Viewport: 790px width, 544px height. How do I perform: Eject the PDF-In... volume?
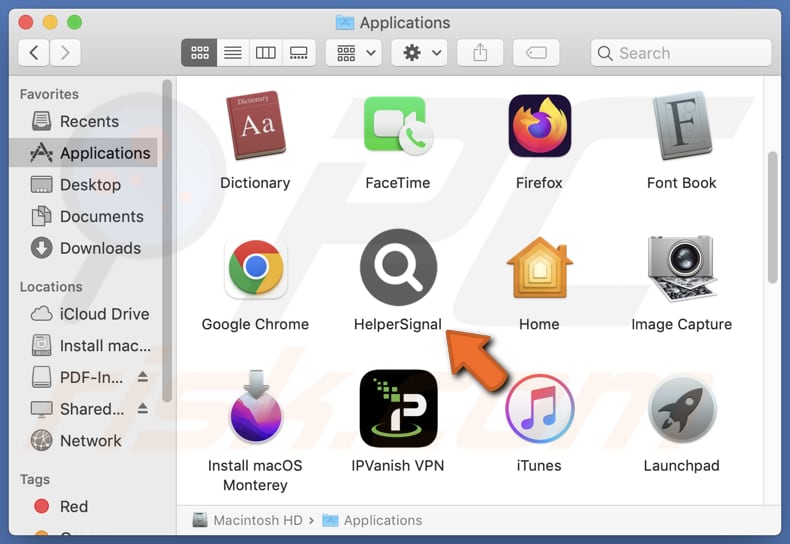(x=143, y=377)
